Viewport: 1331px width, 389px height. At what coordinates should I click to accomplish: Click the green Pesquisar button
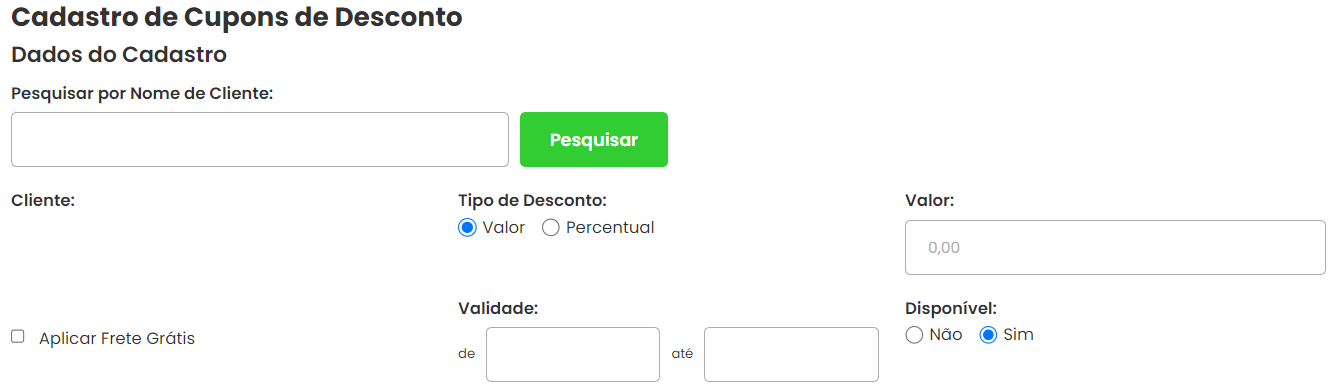click(594, 140)
